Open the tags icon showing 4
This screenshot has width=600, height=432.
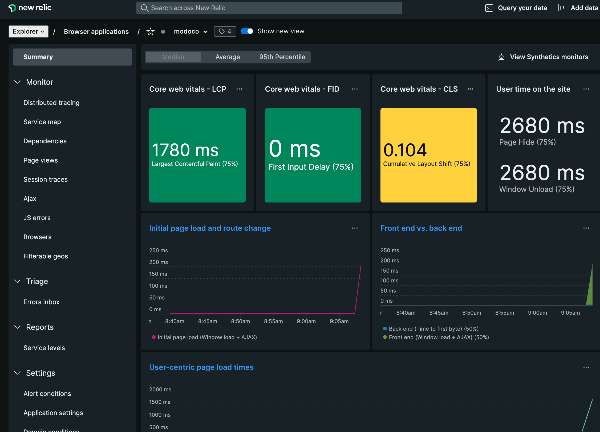(x=225, y=31)
